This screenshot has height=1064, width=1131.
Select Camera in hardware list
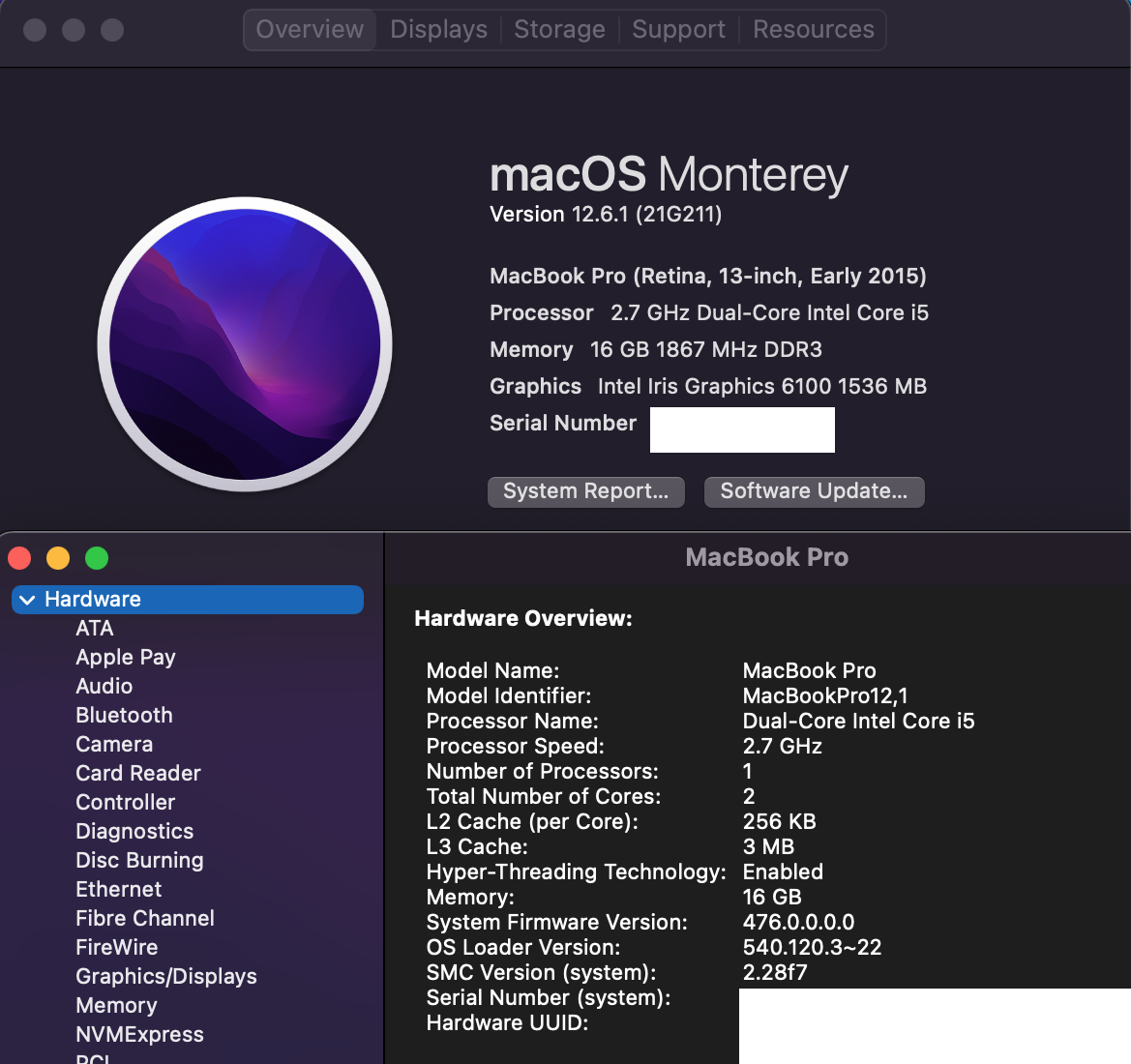click(x=114, y=745)
